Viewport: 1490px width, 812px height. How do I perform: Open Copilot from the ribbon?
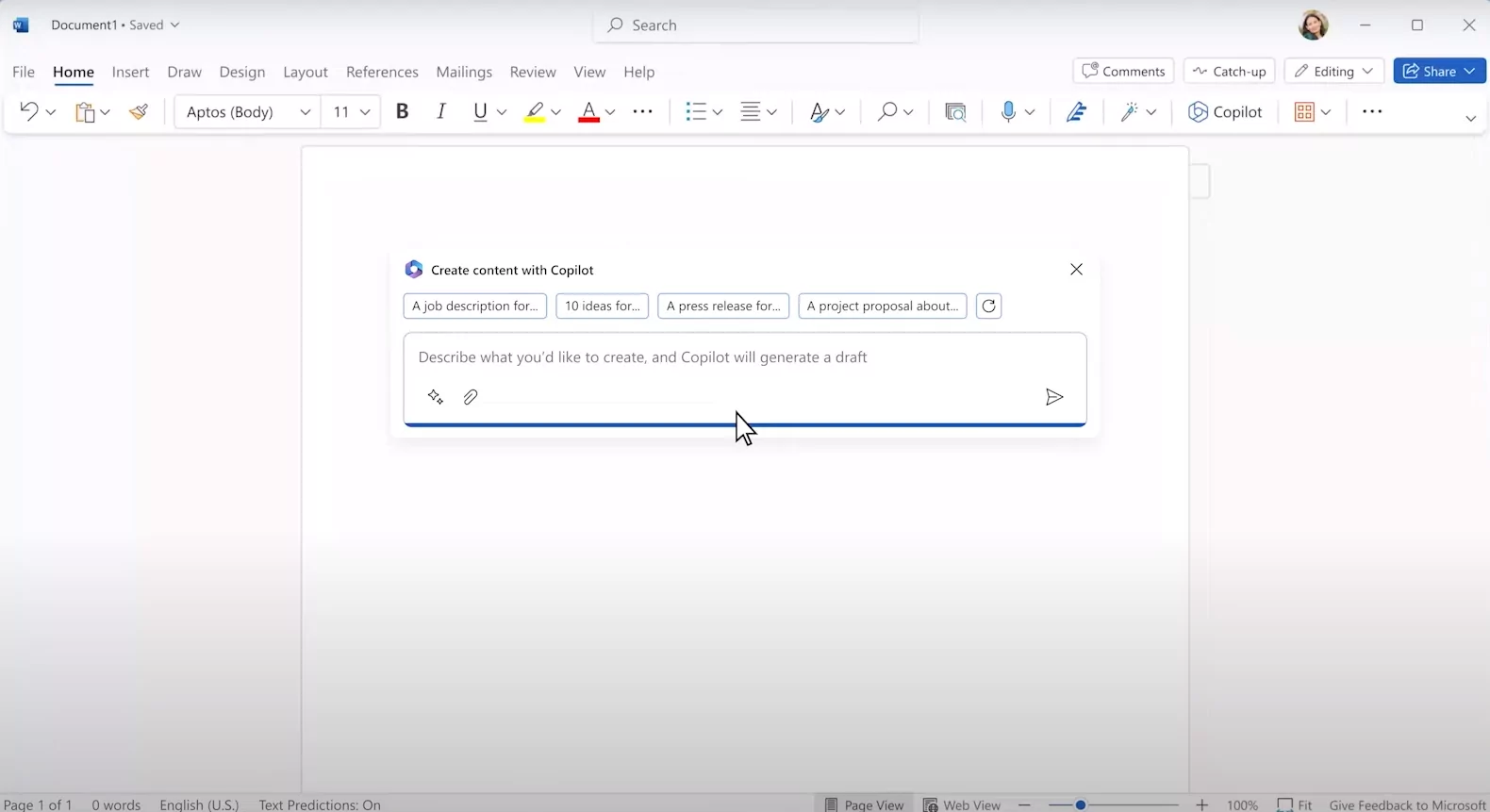pyautogui.click(x=1225, y=111)
